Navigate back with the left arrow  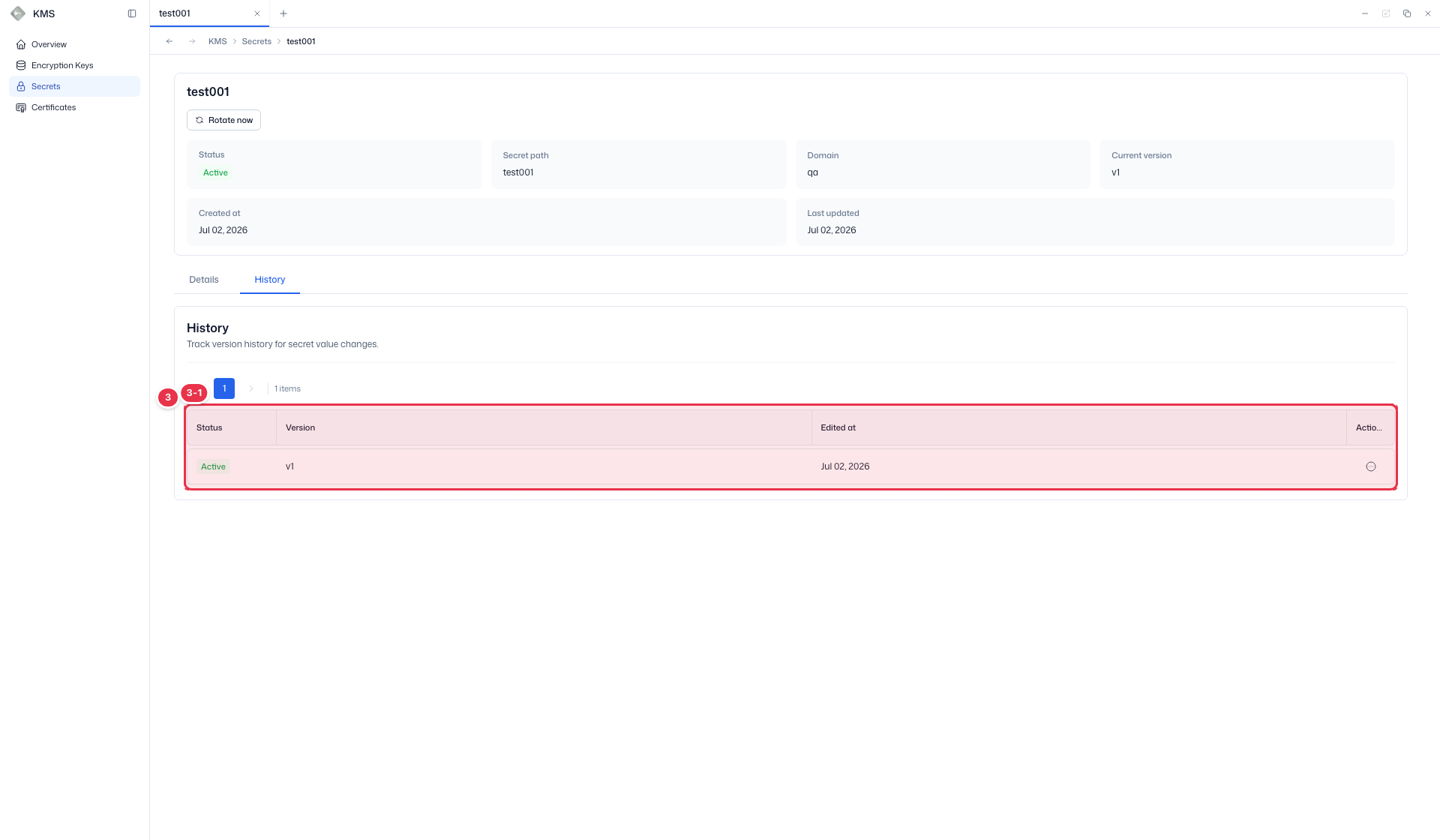click(169, 41)
